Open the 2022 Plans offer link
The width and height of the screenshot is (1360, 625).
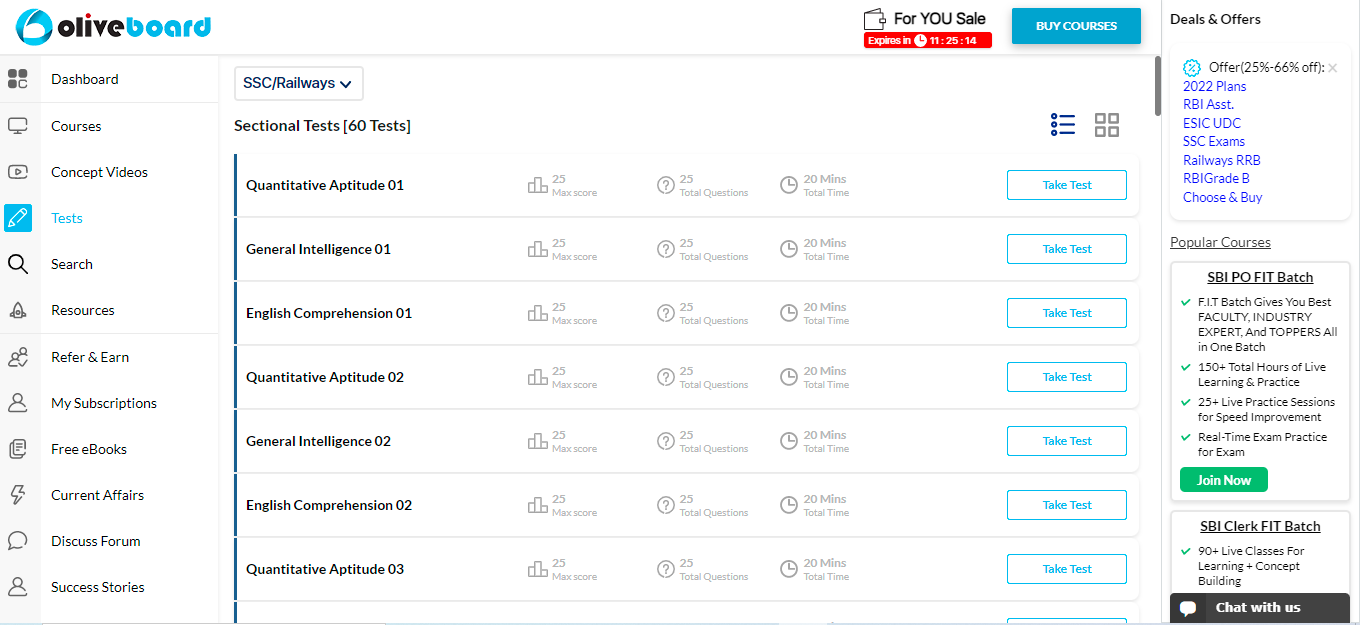(x=1214, y=86)
